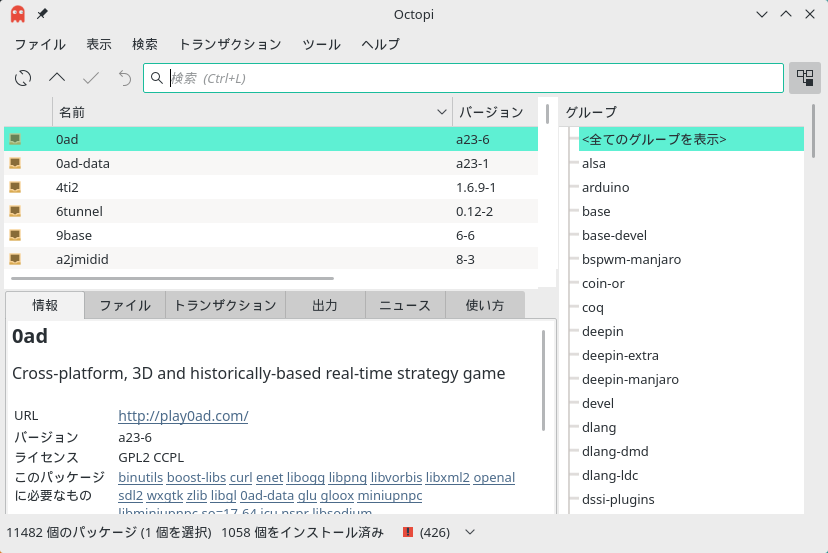Select the 4ti2 package name

point(67,187)
